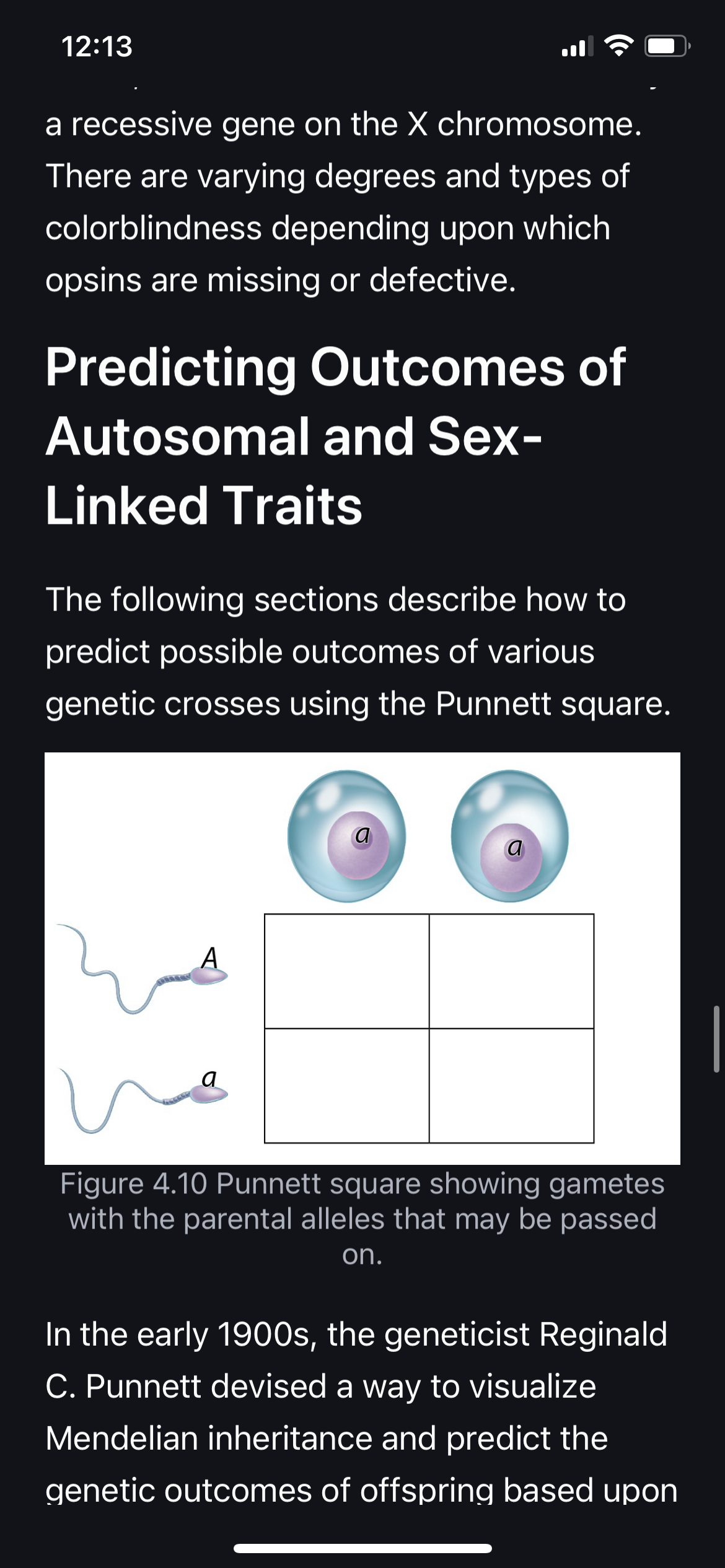This screenshot has height=1568, width=725.
Task: Tap the paragraph about Reginald C. Punnett
Action: pos(361,1412)
